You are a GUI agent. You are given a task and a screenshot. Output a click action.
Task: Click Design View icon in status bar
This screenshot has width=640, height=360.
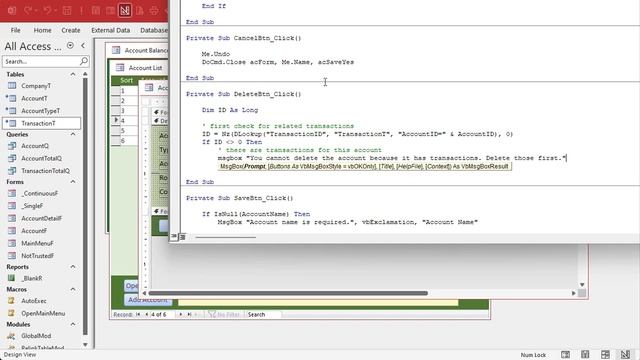(625, 354)
